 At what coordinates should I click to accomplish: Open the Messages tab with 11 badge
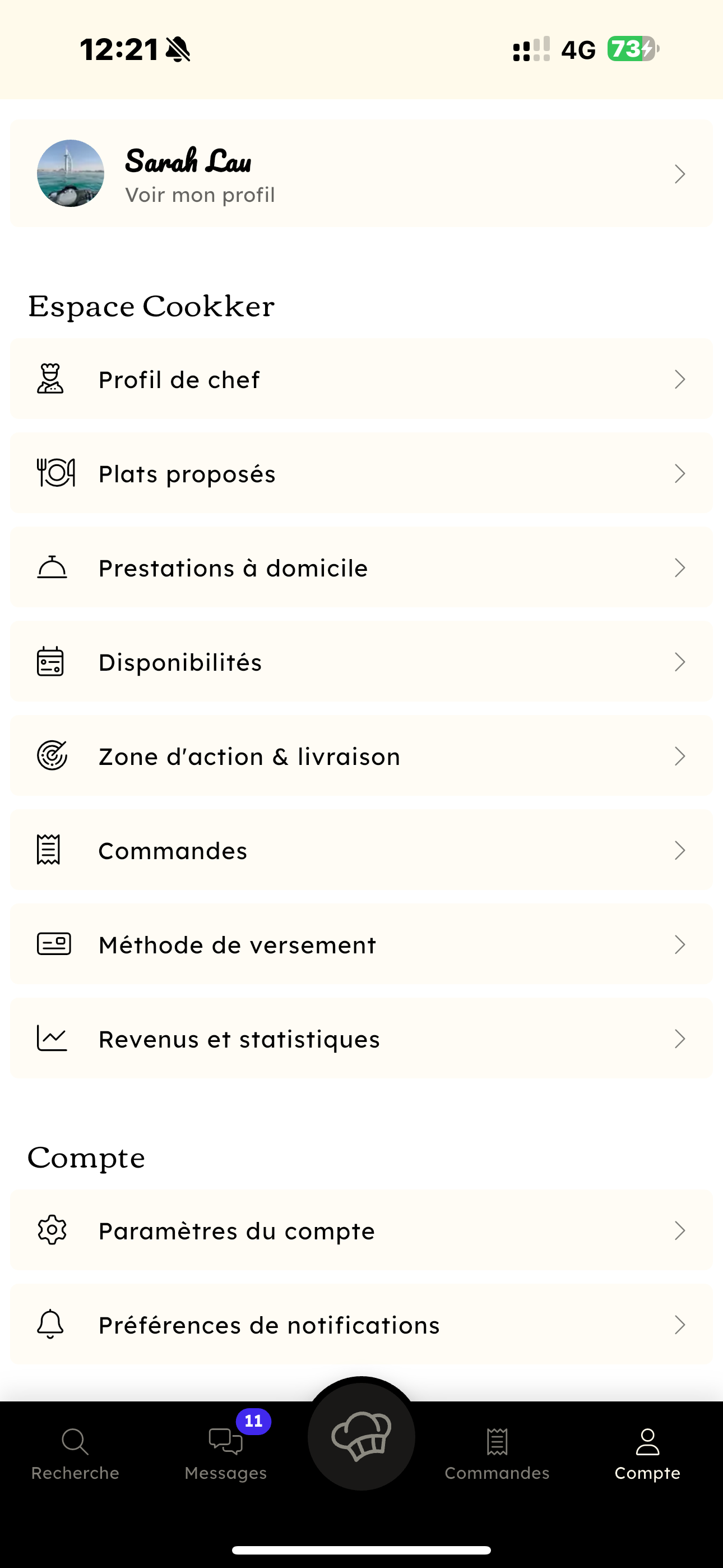226,1454
